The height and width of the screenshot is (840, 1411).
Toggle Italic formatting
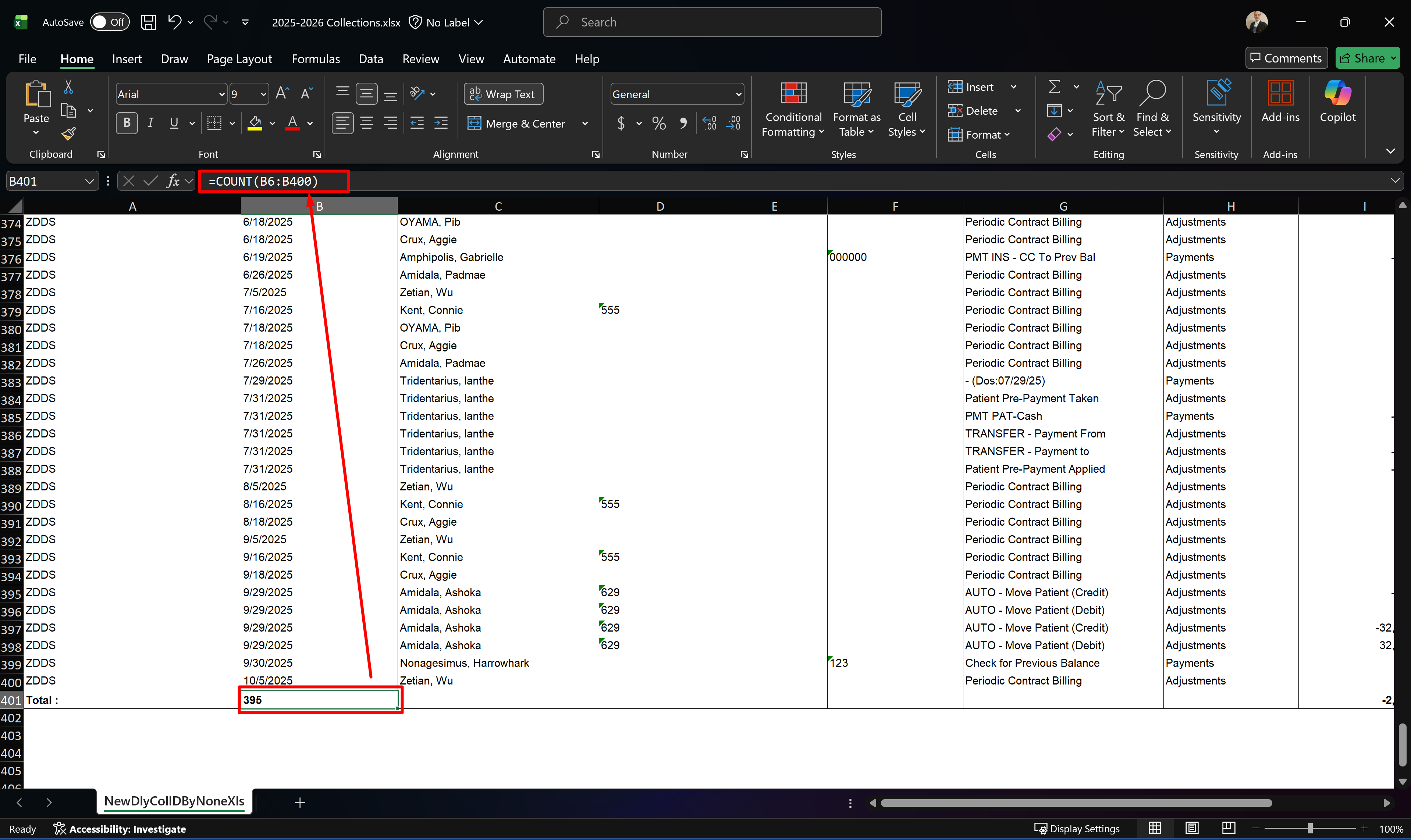pos(150,123)
